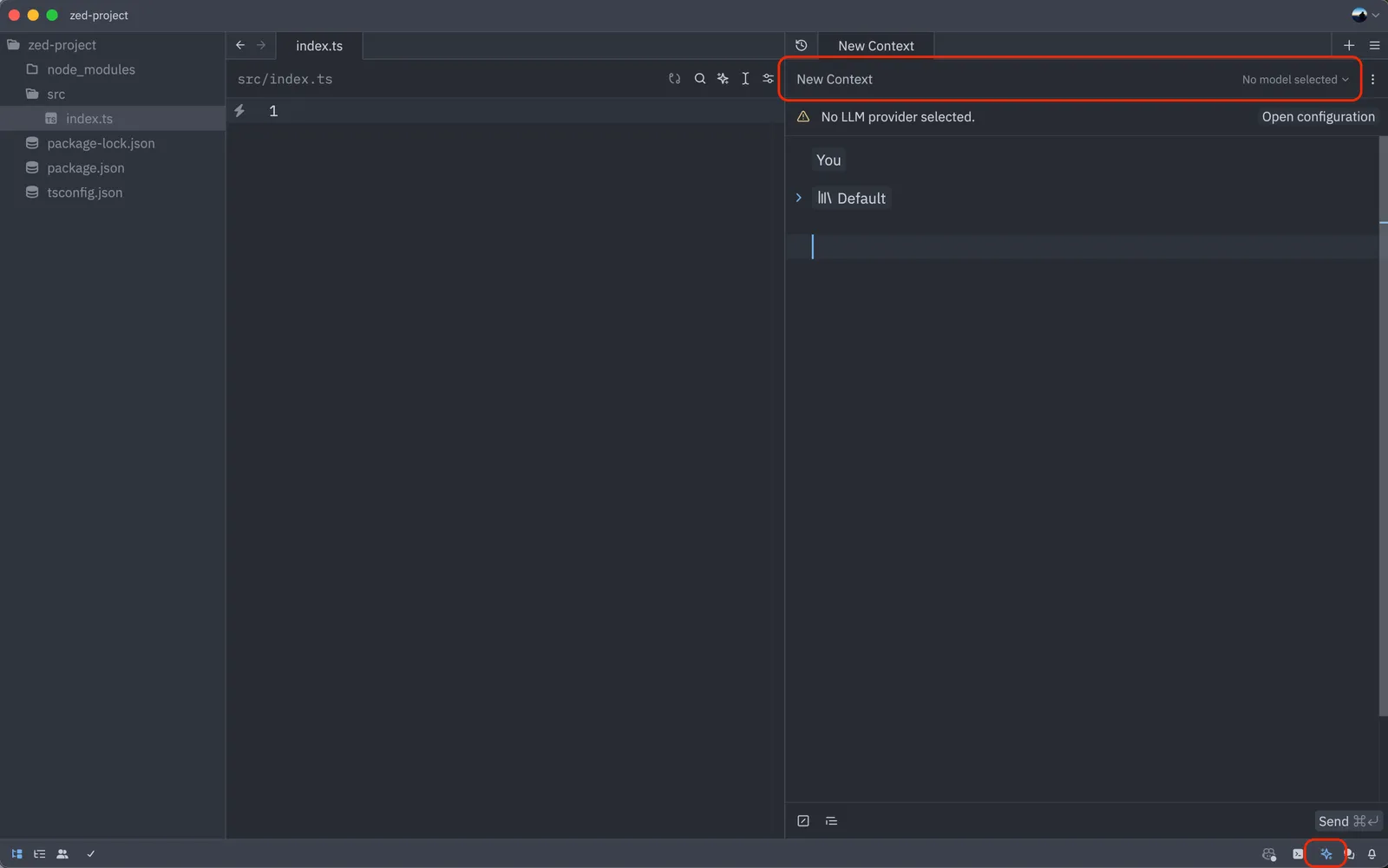
Task: Open the No model selected dropdown
Action: (x=1295, y=80)
